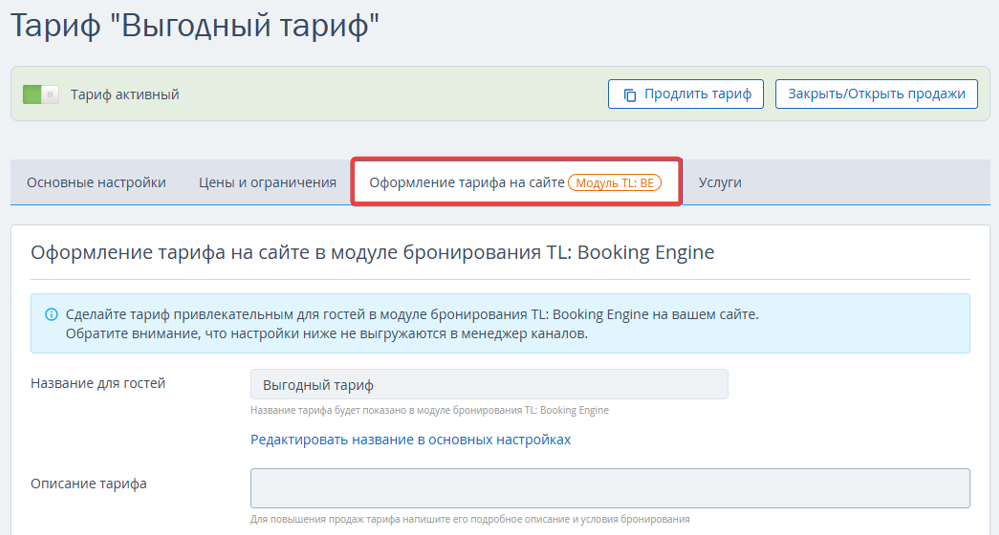
Task: Click the hint text under the description field
Action: pos(470,519)
